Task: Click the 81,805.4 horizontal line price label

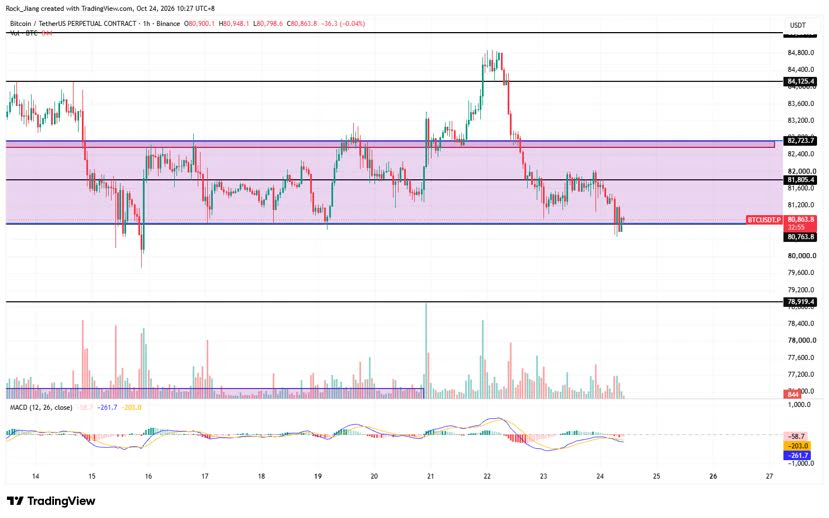Action: coord(801,180)
